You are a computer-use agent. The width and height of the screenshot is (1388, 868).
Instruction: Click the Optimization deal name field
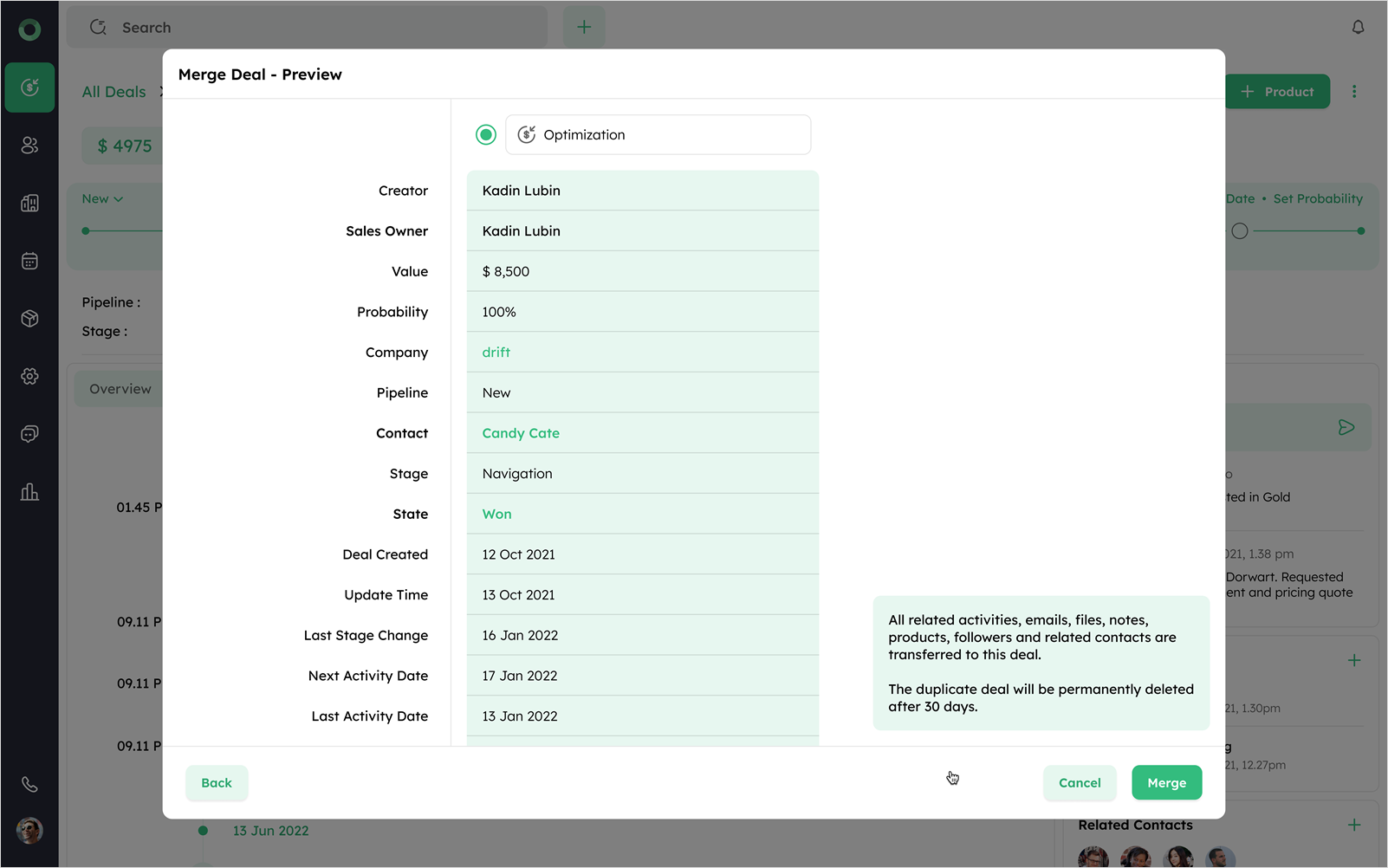[x=658, y=134]
